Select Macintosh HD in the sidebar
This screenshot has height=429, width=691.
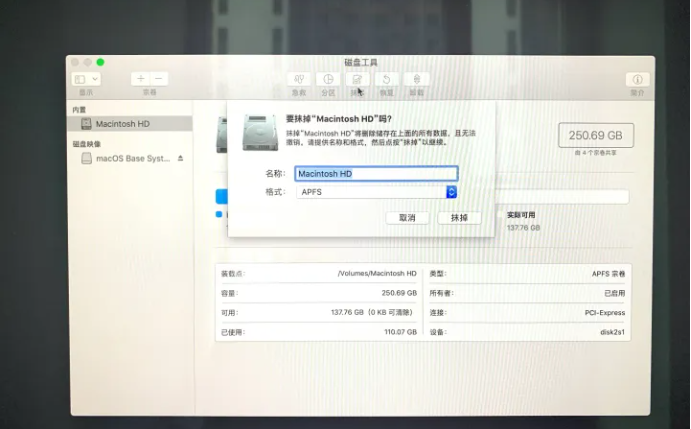click(130, 124)
